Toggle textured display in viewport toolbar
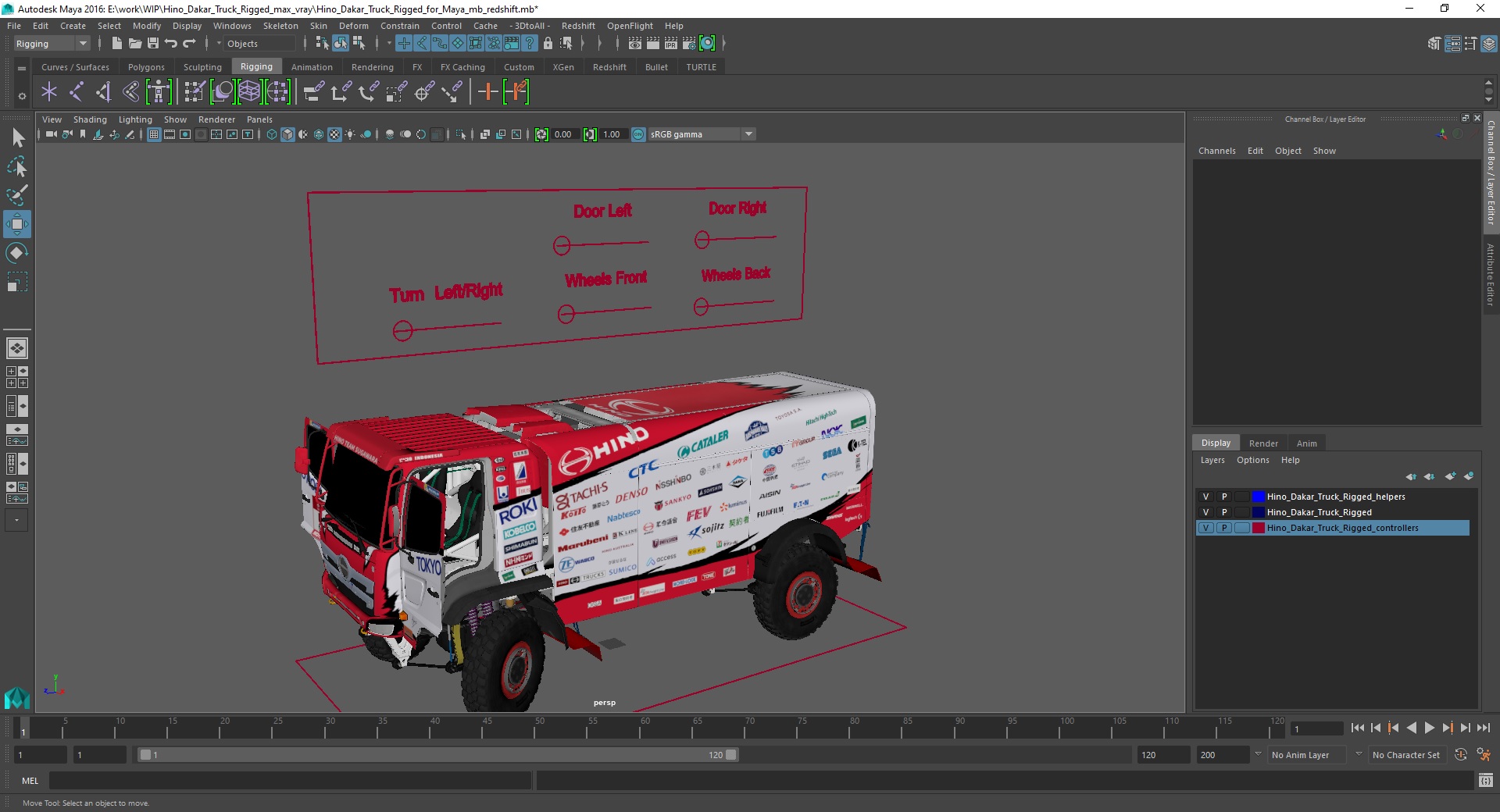Screen dimensions: 1500x812 [334, 134]
